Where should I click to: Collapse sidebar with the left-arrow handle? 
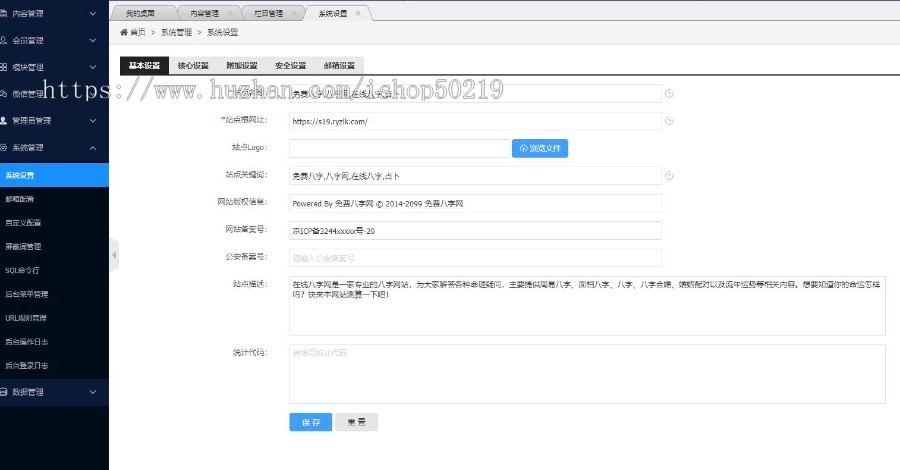pyautogui.click(x=114, y=254)
